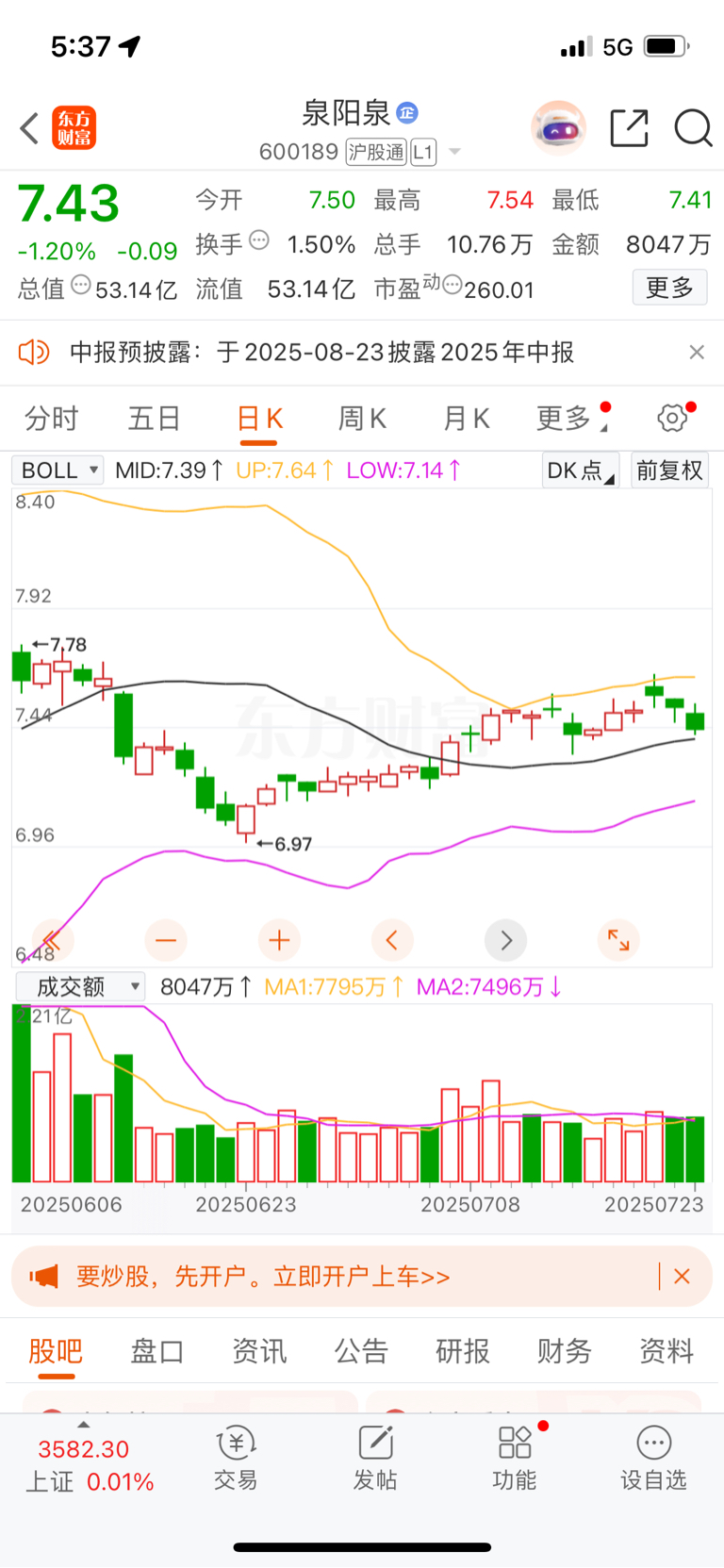The height and width of the screenshot is (1568, 724).
Task: Switch to 资讯 tab
Action: click(259, 1351)
